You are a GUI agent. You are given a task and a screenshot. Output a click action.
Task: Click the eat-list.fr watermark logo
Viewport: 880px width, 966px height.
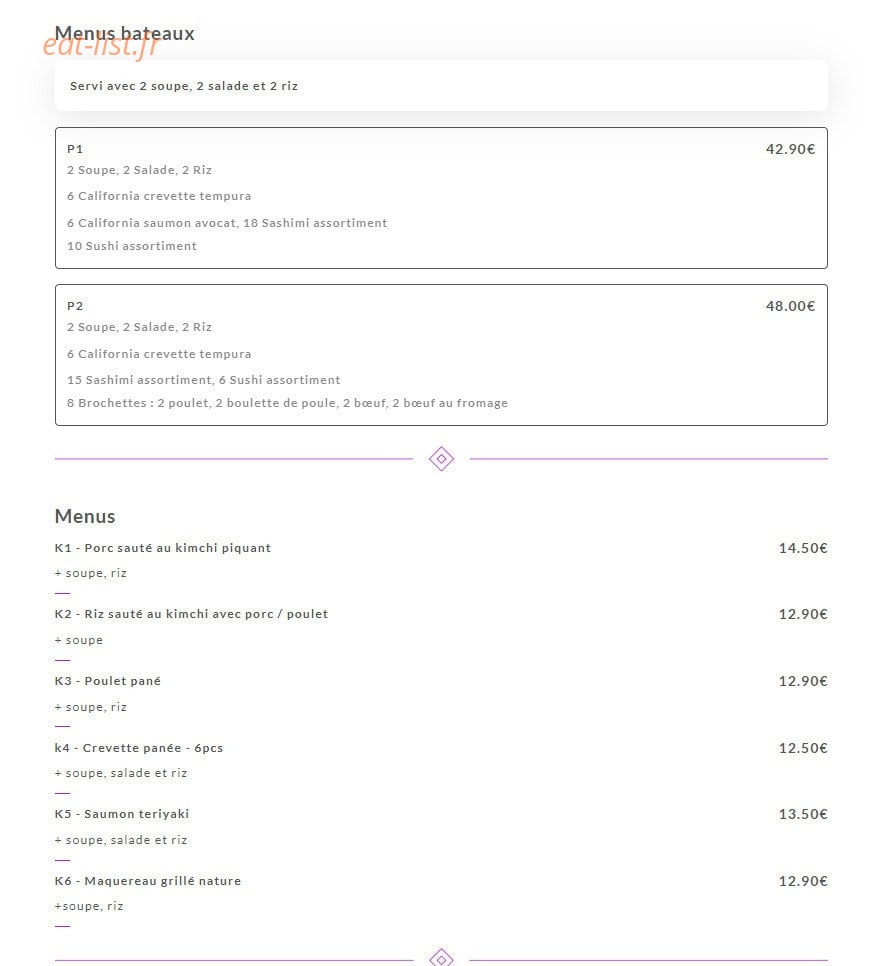pos(100,47)
